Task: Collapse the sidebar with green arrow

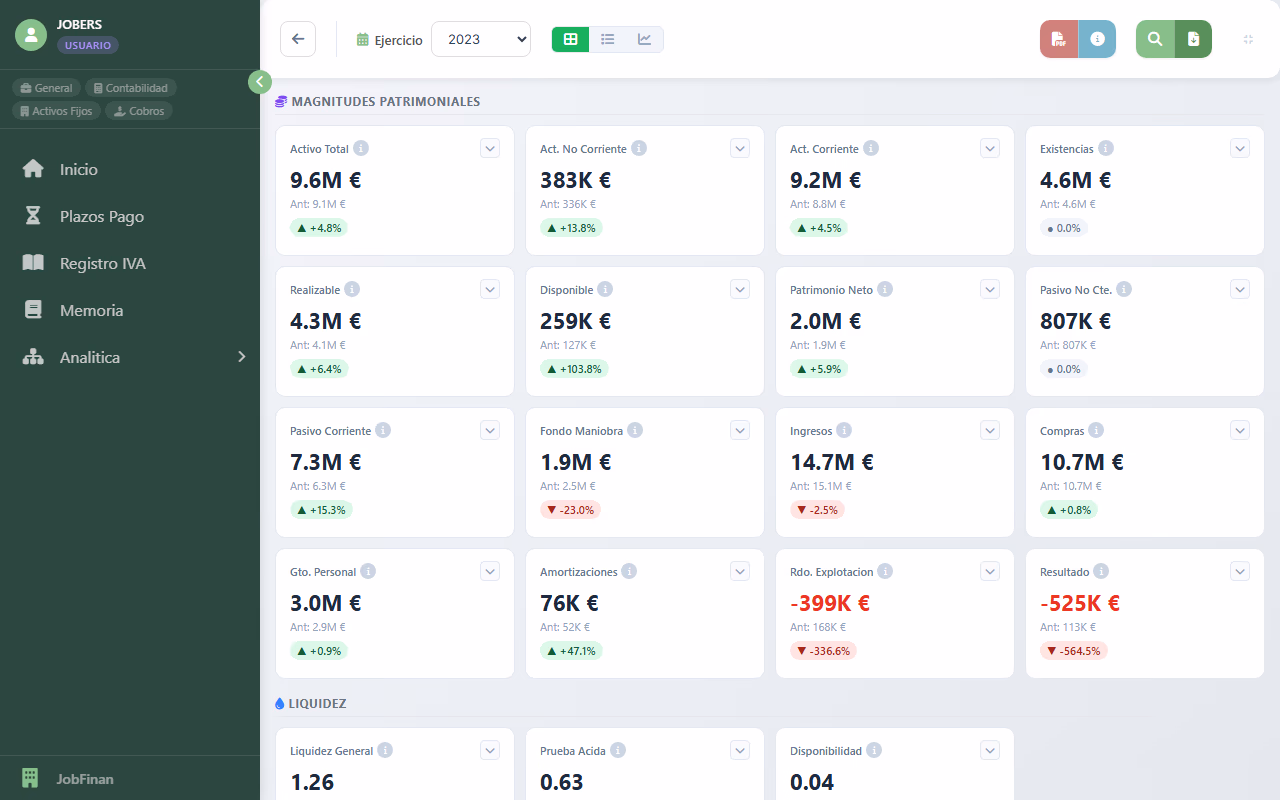Action: pyautogui.click(x=260, y=82)
